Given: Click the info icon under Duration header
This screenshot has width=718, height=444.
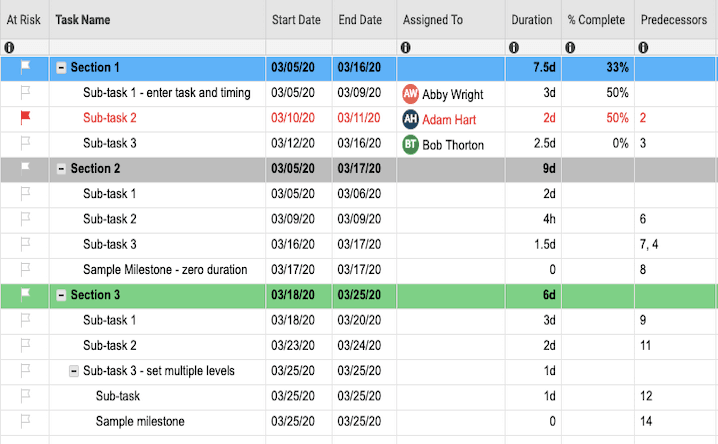Looking at the screenshot, I should tap(514, 47).
